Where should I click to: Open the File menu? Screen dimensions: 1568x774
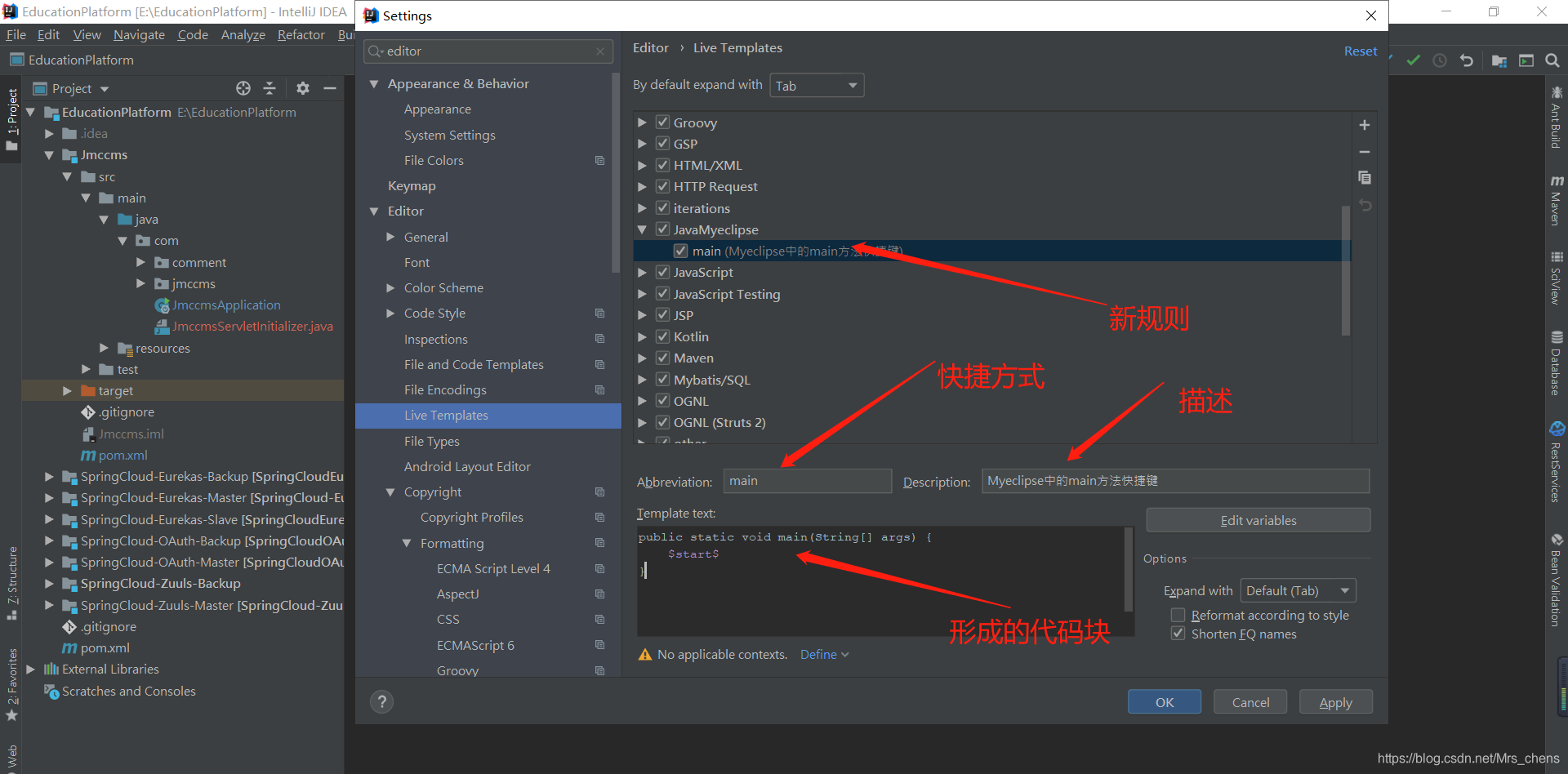pyautogui.click(x=16, y=34)
